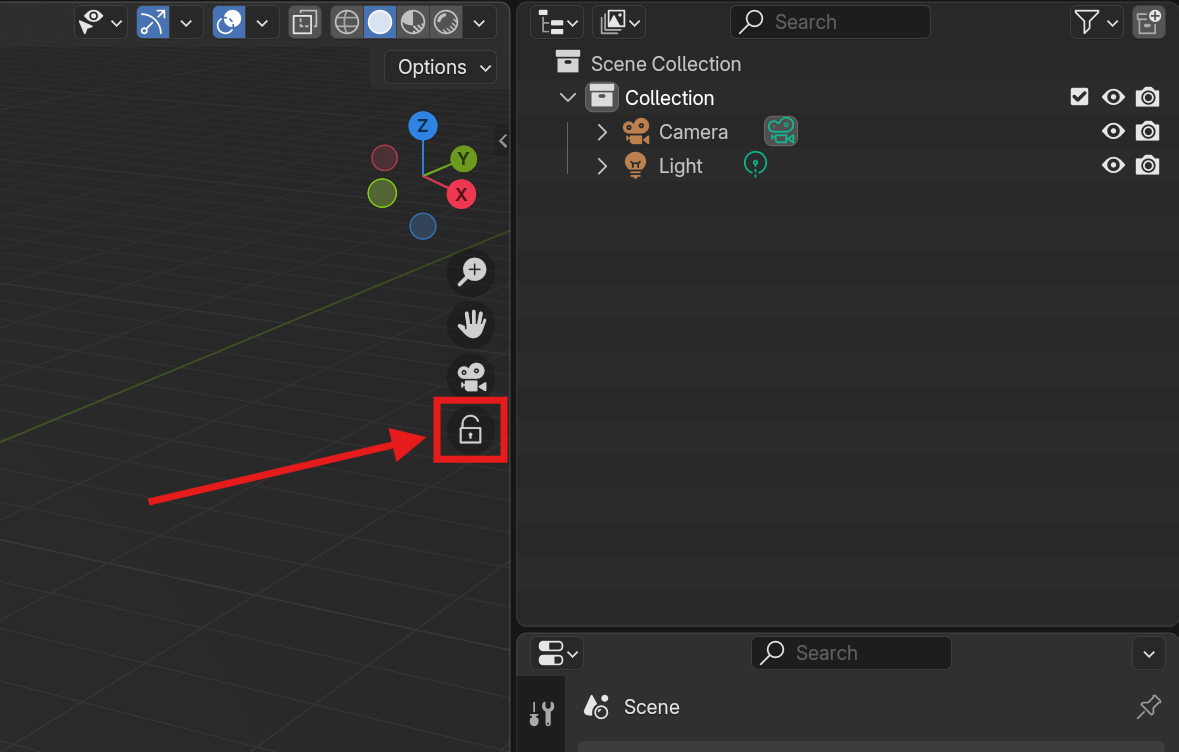Hide Camera in viewport via eye icon

pyautogui.click(x=1113, y=131)
